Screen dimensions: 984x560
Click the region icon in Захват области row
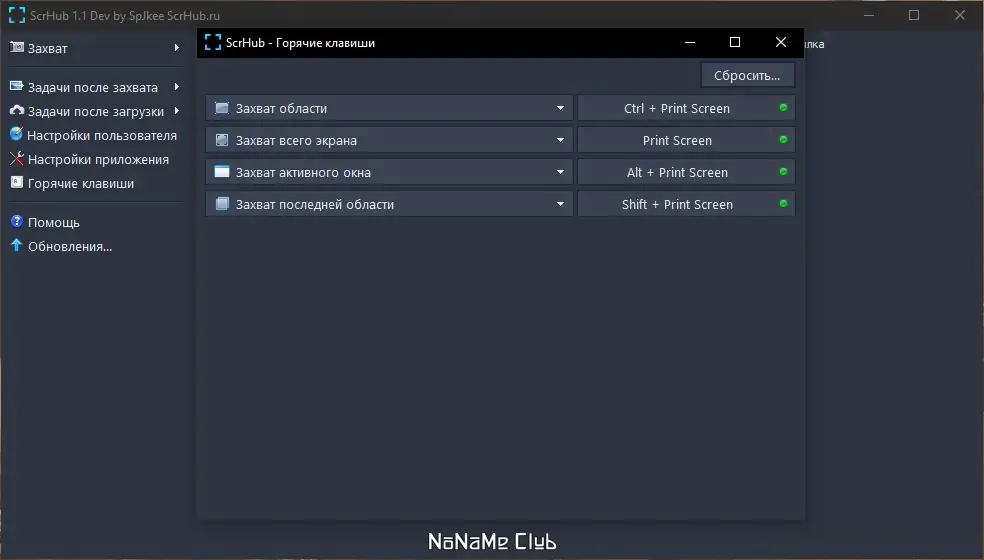click(222, 108)
